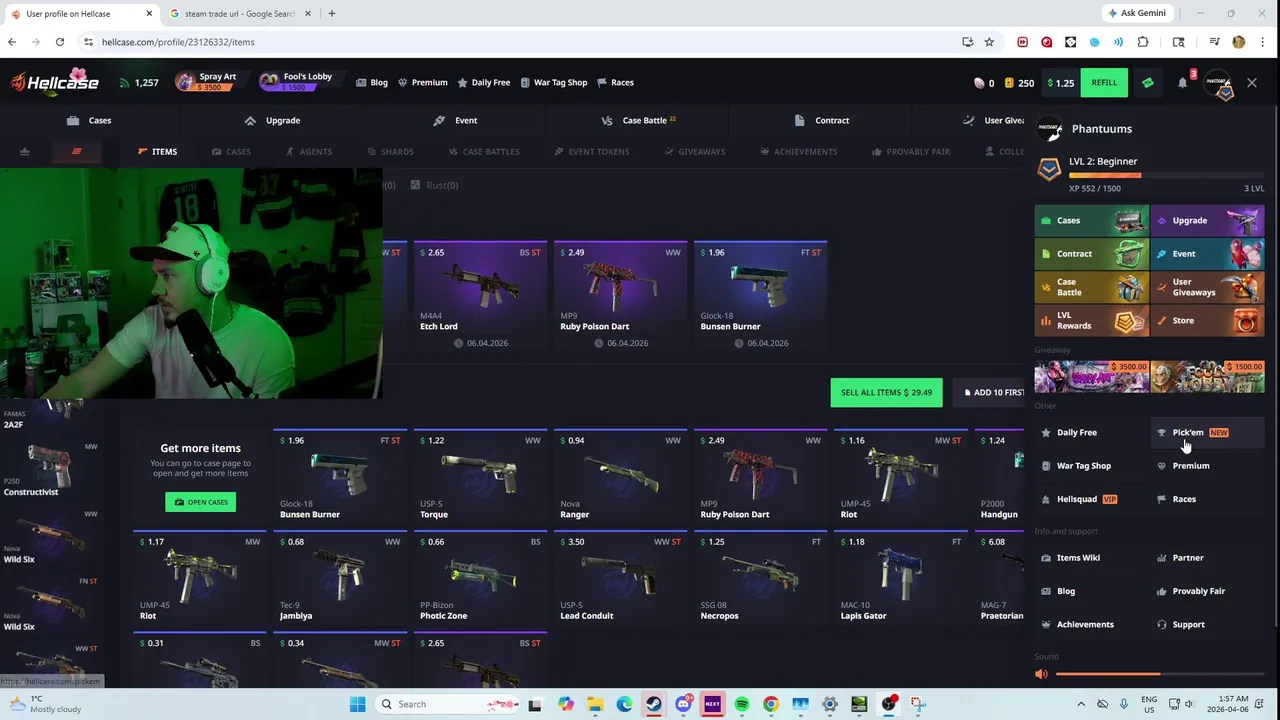Select the USP-S Torque item card

coord(478,477)
